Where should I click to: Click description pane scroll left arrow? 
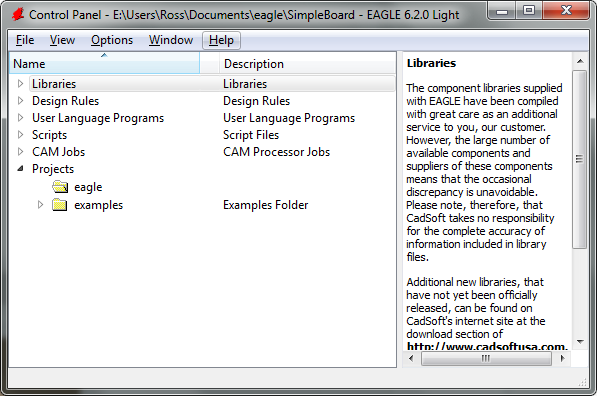click(411, 358)
